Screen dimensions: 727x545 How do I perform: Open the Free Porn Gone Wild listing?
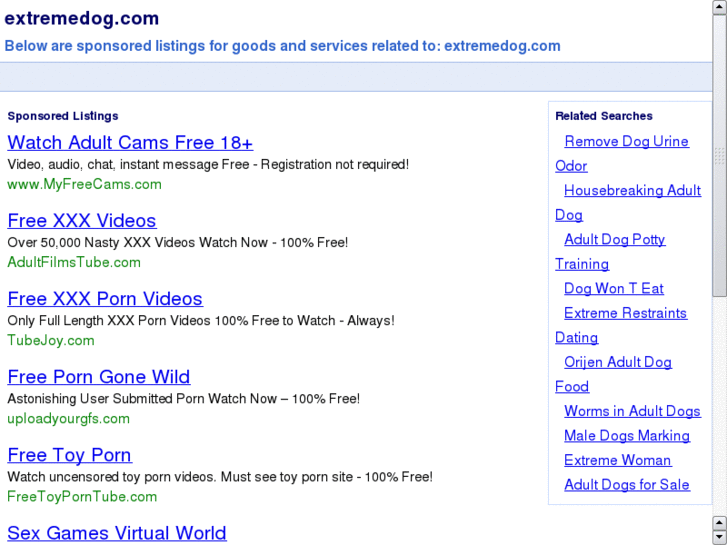point(99,377)
